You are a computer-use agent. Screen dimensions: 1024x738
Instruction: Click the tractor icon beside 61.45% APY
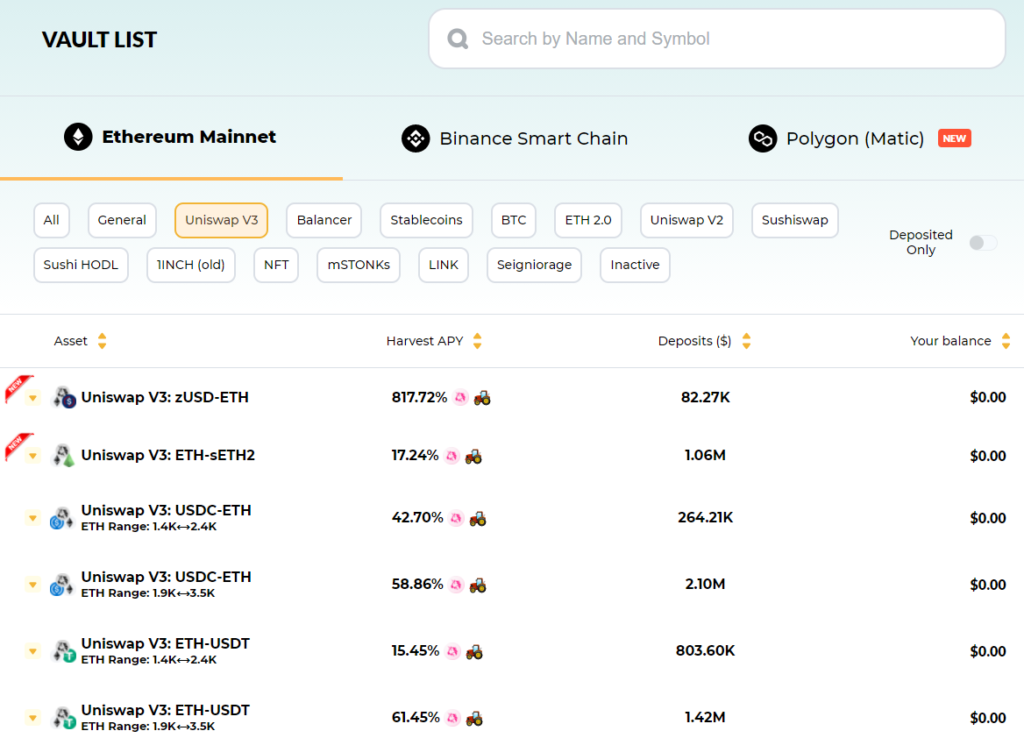pos(478,718)
